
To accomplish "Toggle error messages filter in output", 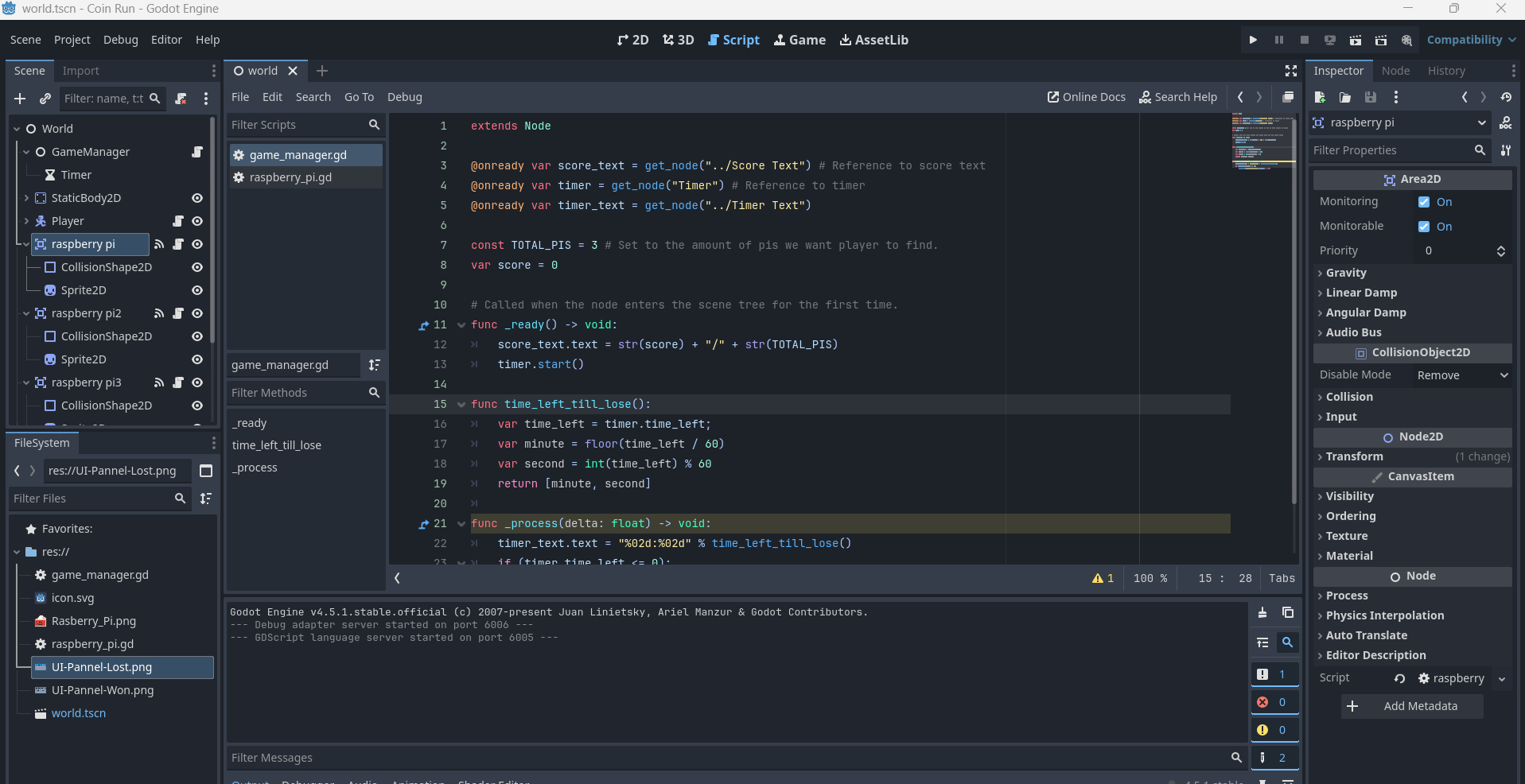I will click(x=1274, y=702).
